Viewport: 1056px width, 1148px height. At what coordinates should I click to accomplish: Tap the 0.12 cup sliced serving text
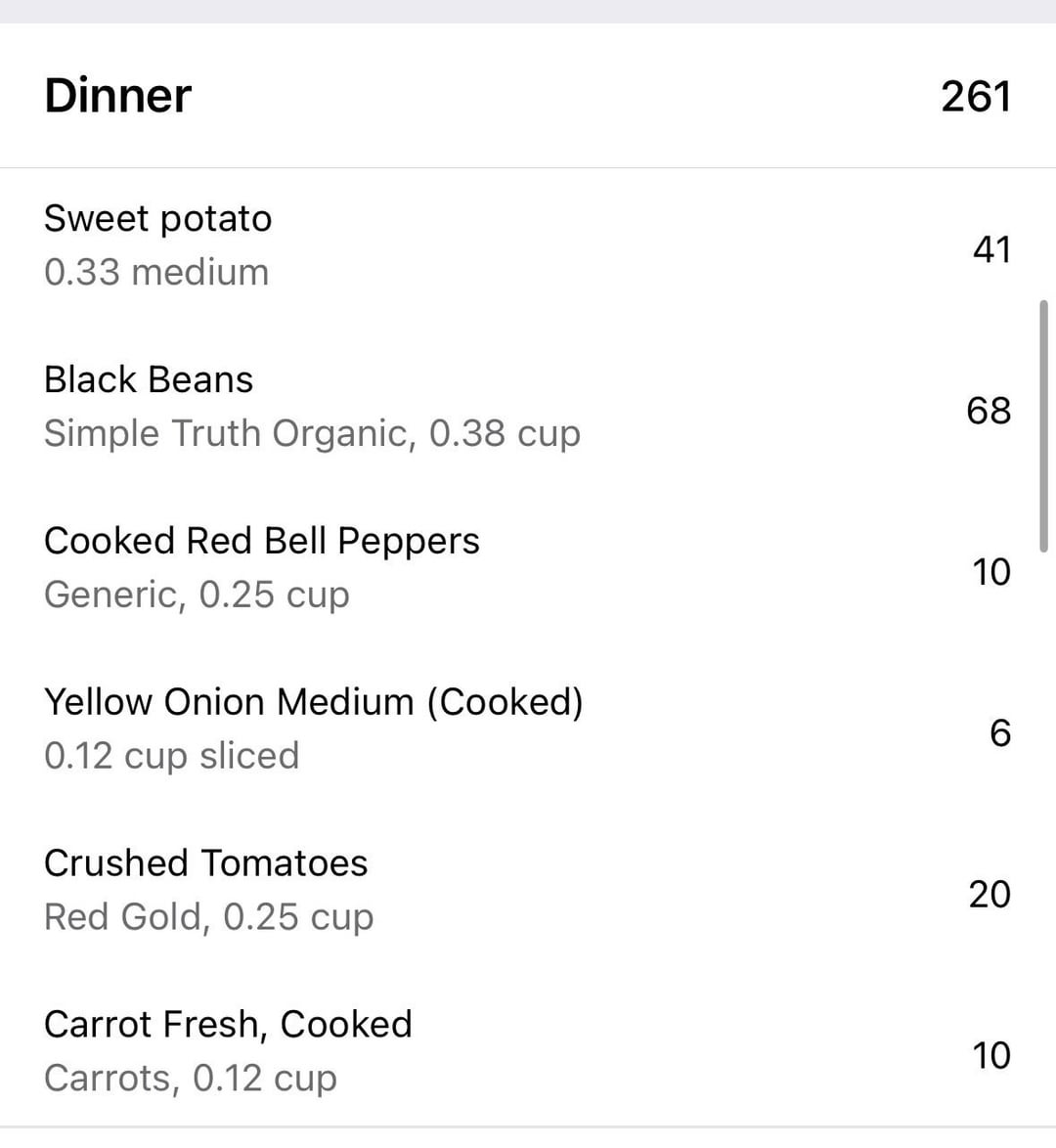[x=172, y=756]
